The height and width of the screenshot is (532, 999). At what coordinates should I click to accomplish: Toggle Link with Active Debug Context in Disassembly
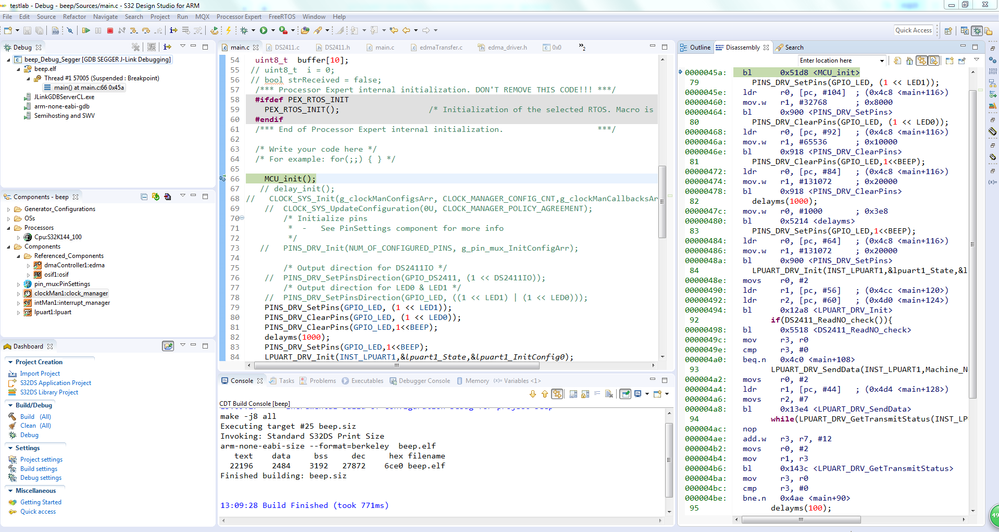click(921, 61)
